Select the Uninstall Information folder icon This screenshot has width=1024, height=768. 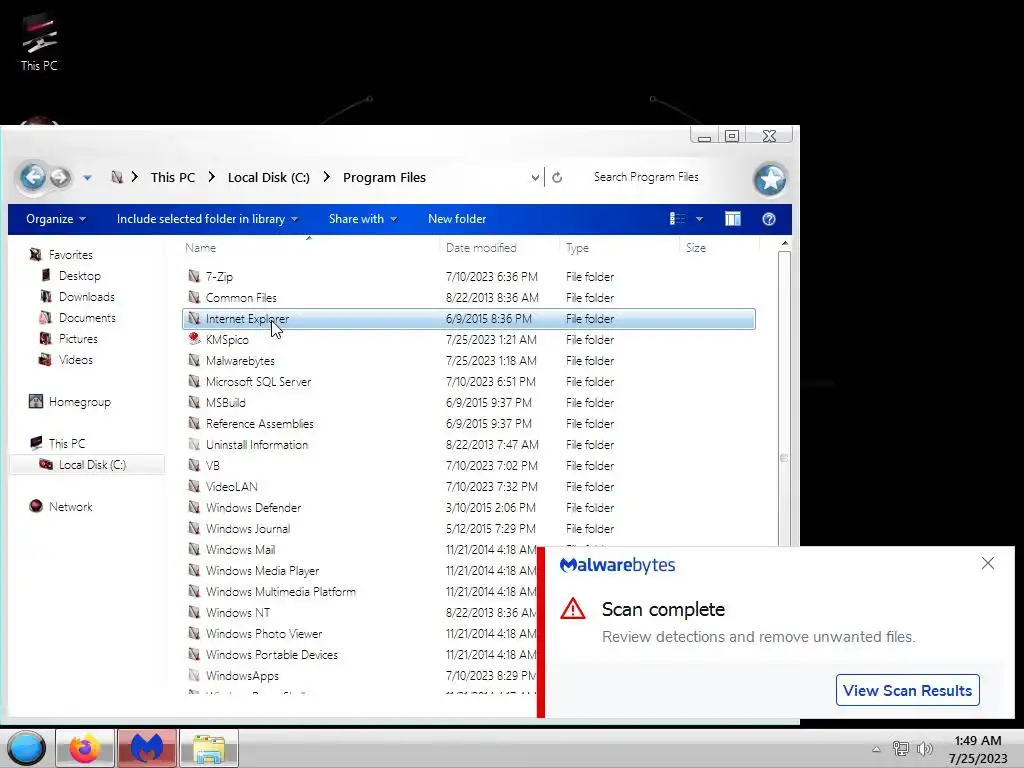tap(194, 444)
